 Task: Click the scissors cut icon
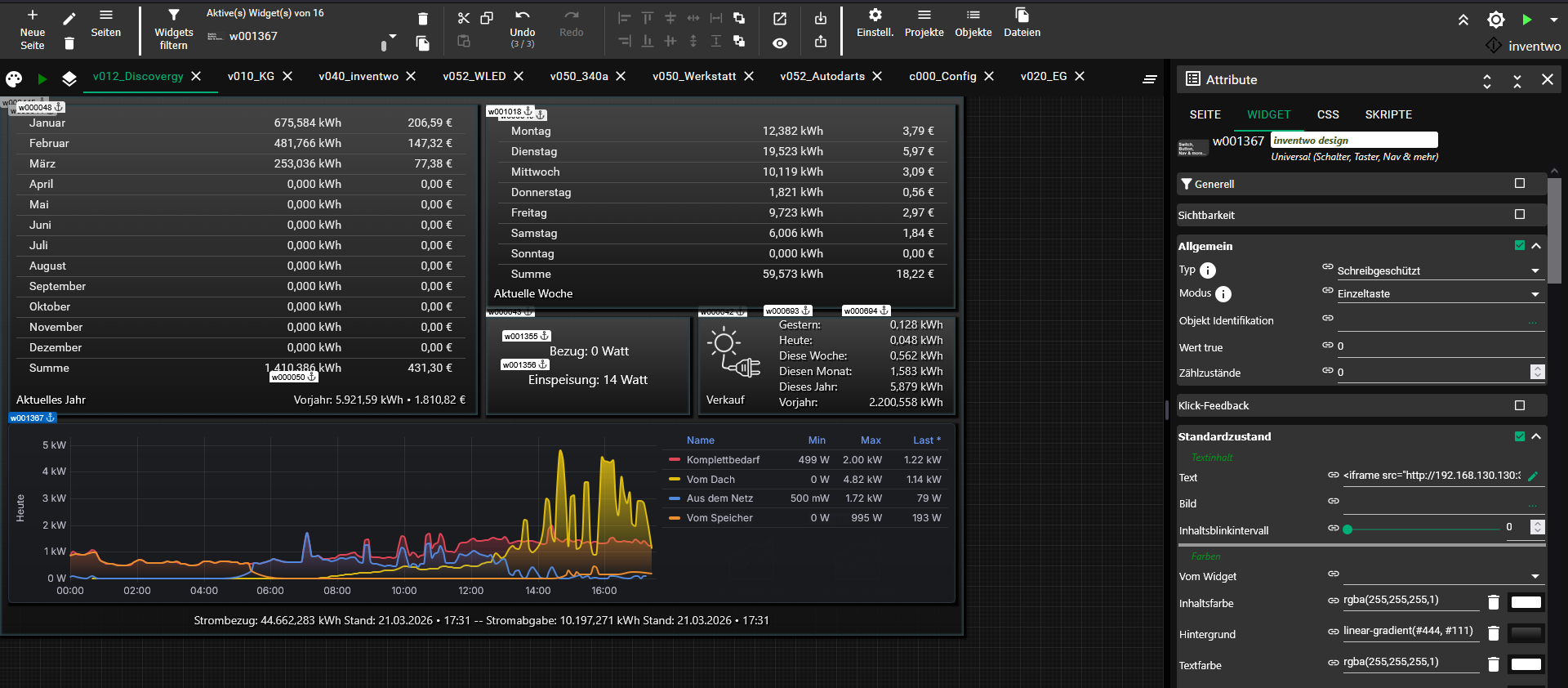click(x=463, y=18)
